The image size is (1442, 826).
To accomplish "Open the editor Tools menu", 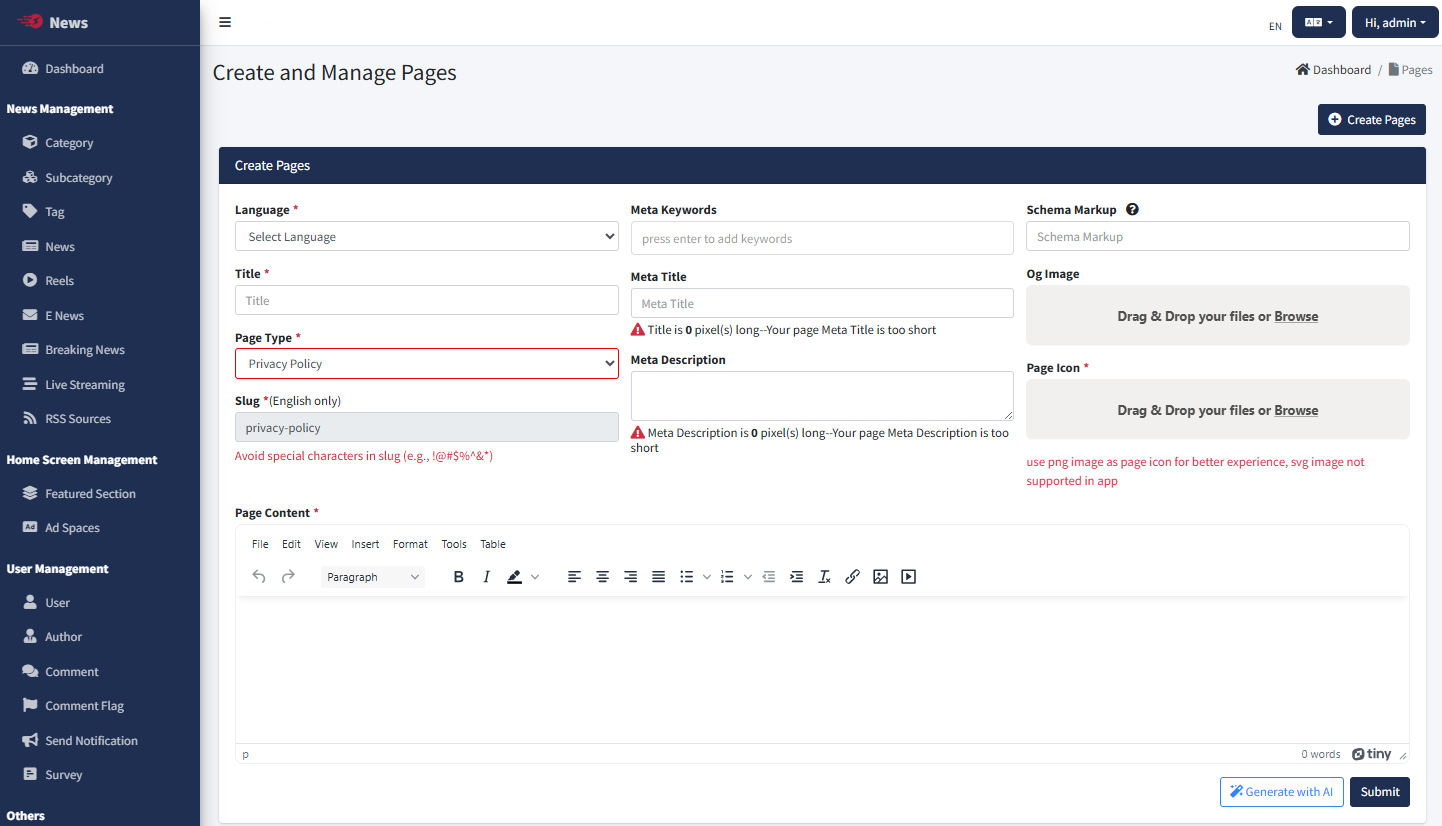I will pos(454,544).
